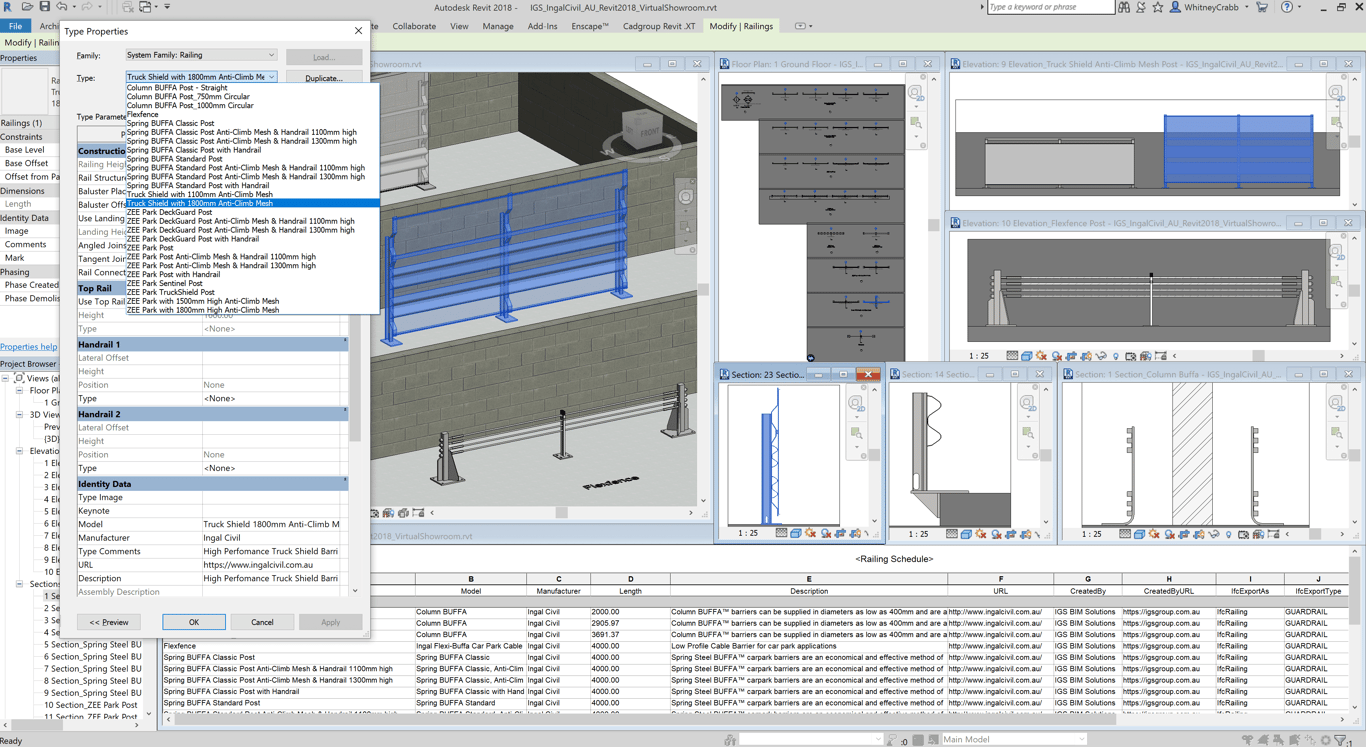
Task: Toggle the Sun Path in Section 23 view control bar
Action: [x=811, y=533]
